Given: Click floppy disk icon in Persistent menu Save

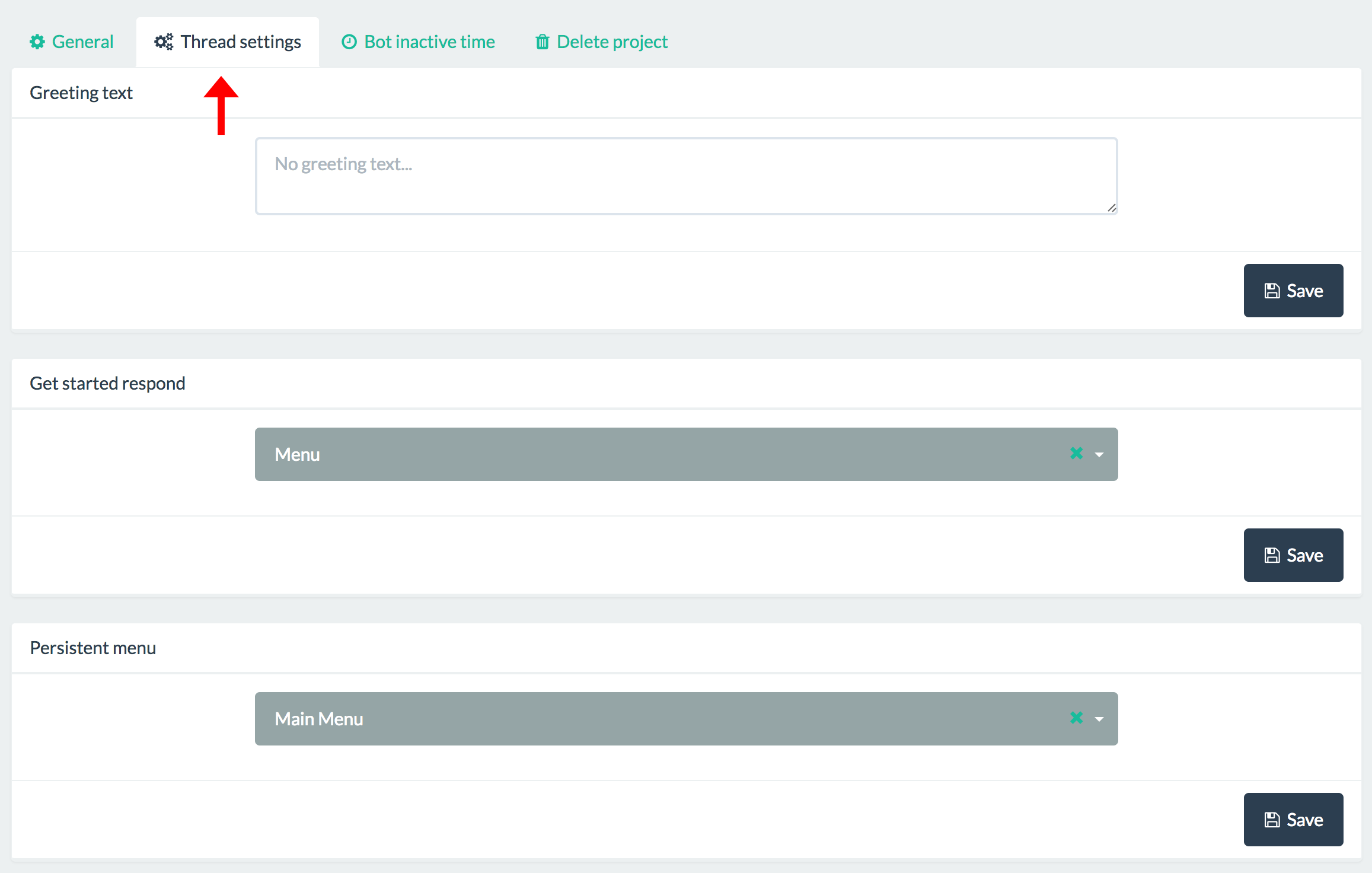Looking at the screenshot, I should 1272,820.
